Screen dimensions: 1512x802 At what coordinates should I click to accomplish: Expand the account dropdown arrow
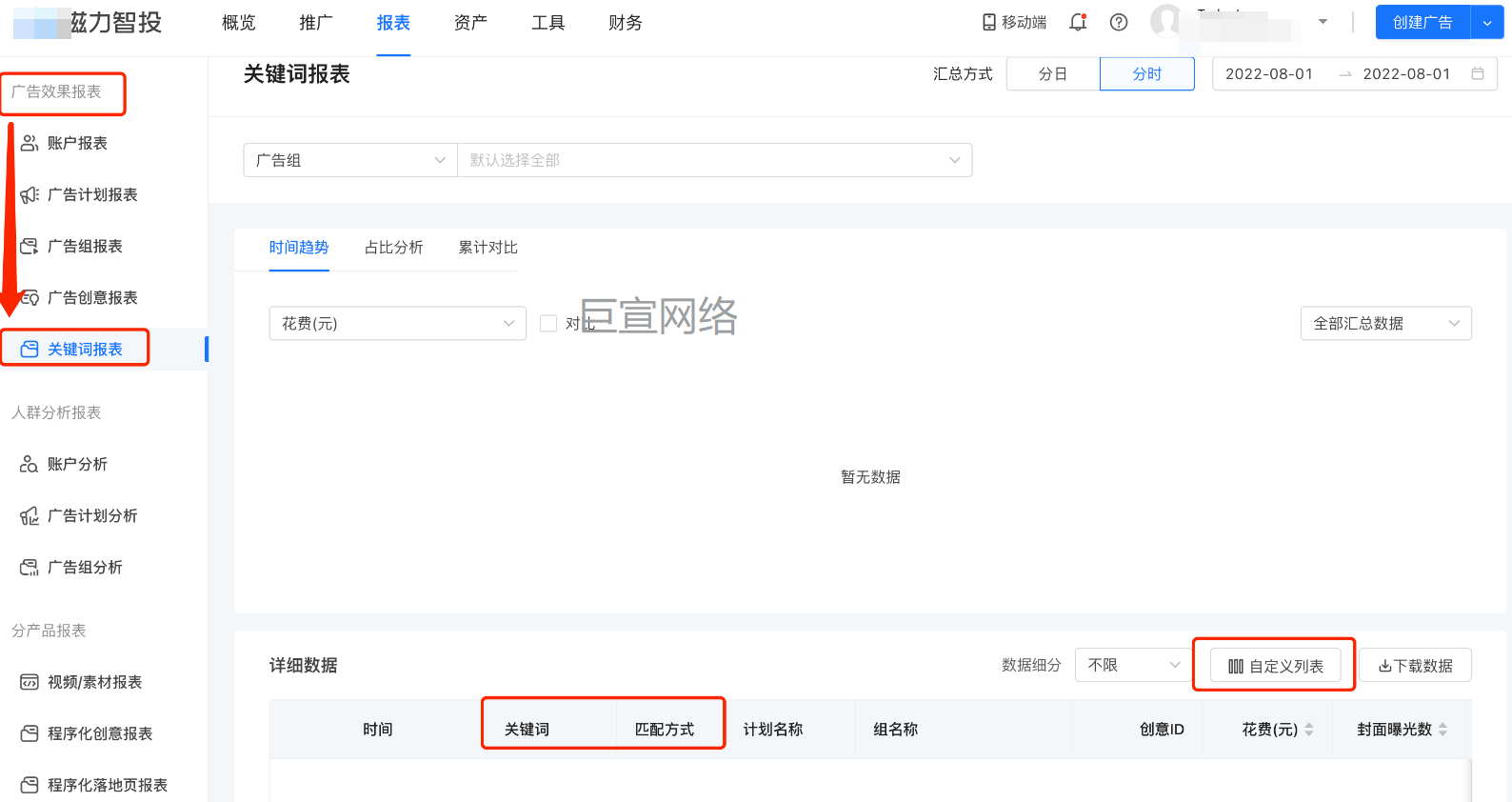(1323, 21)
